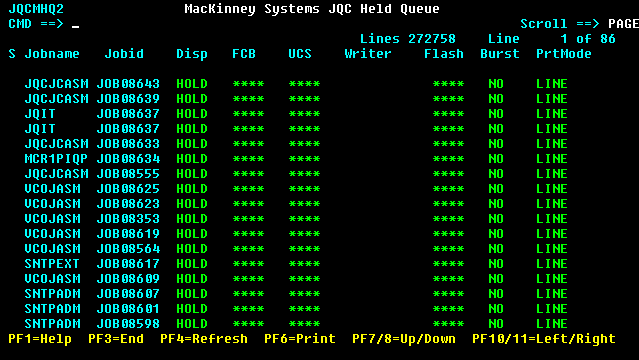Click Burst value NO in the JOB08601 row
This screenshot has width=639, height=360.
click(x=496, y=309)
